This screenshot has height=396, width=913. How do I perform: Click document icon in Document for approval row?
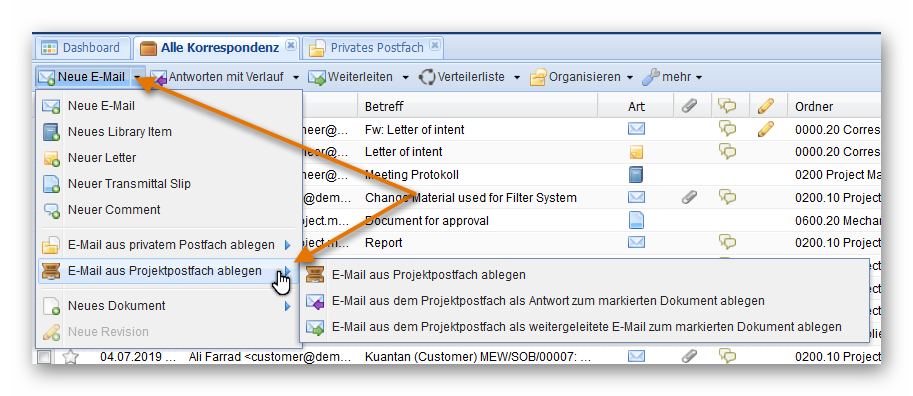click(x=636, y=220)
